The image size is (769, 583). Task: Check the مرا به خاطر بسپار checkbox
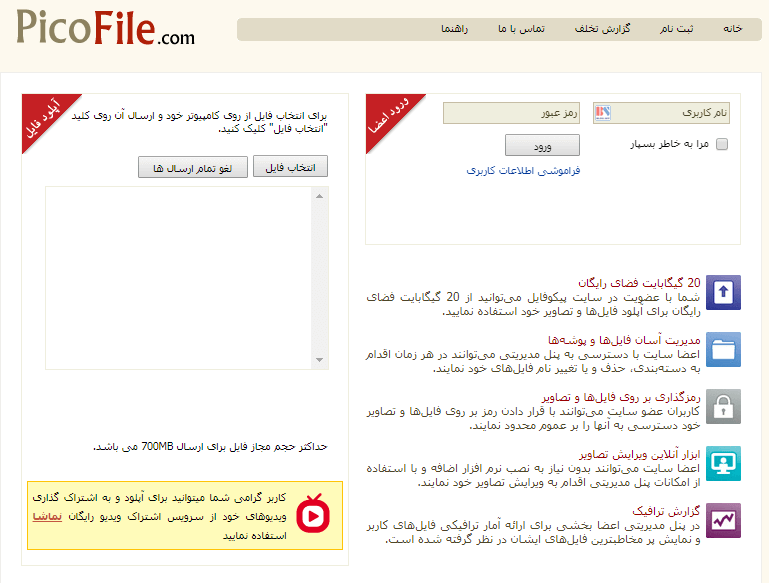click(721, 144)
